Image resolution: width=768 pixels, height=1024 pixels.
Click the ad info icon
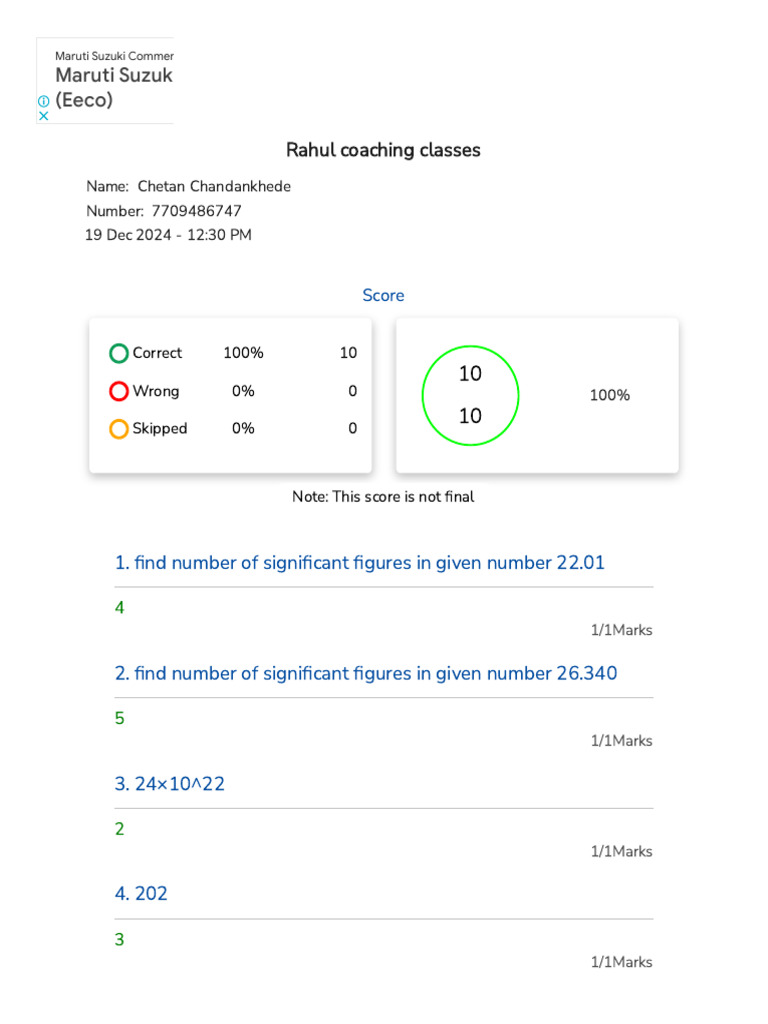coord(43,101)
